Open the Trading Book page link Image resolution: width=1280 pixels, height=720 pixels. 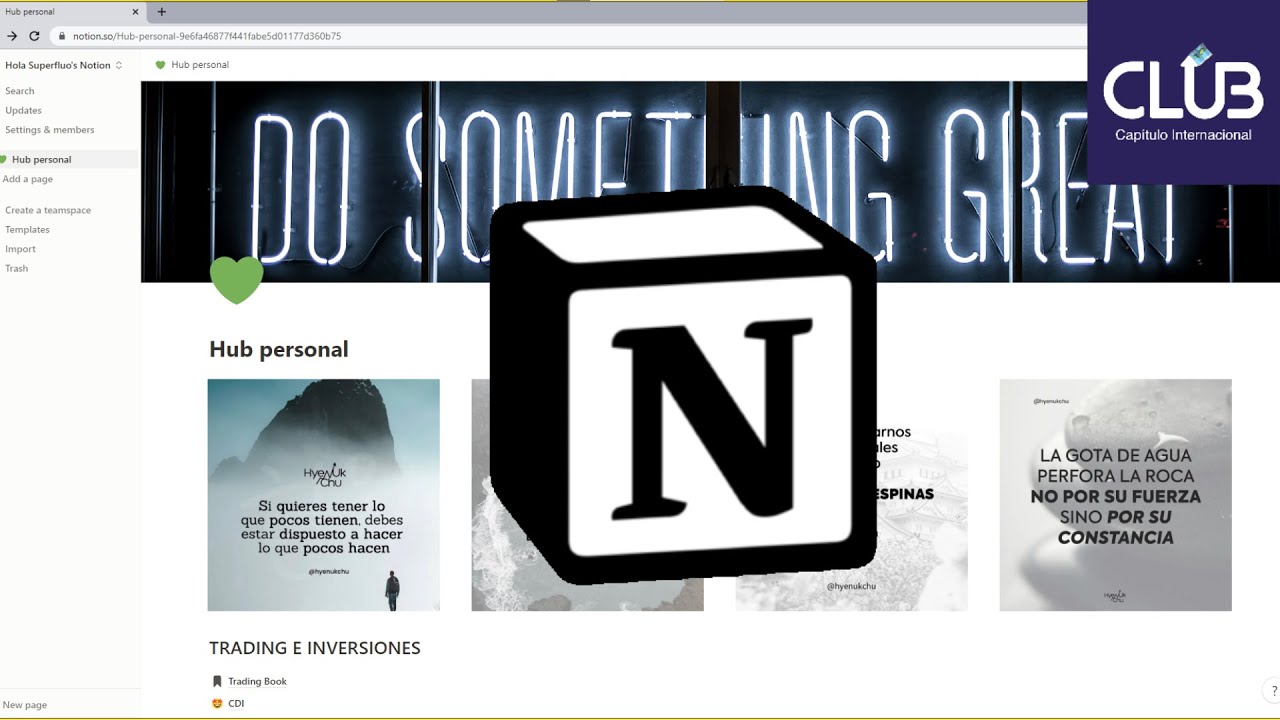pyautogui.click(x=257, y=681)
